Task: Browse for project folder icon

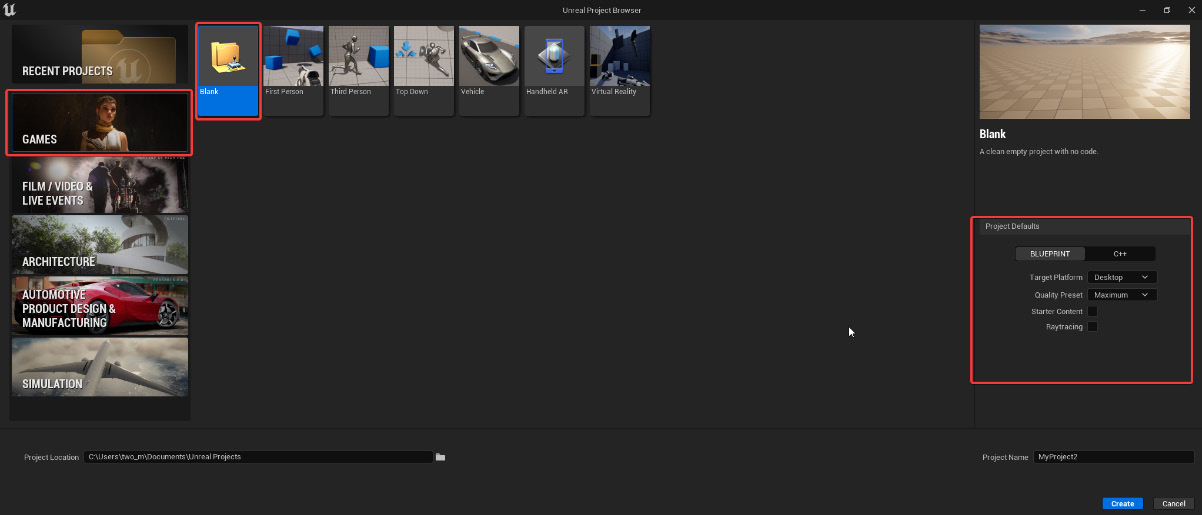Action: point(440,457)
